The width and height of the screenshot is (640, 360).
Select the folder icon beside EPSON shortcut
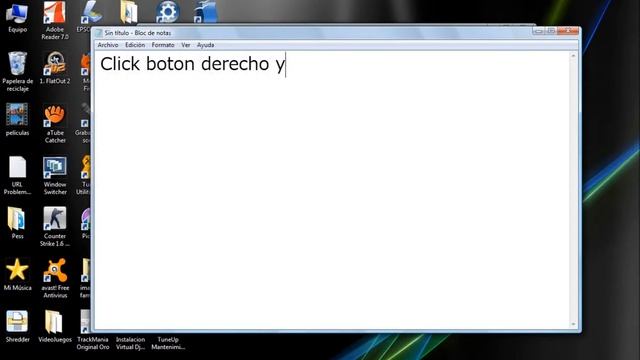129,11
